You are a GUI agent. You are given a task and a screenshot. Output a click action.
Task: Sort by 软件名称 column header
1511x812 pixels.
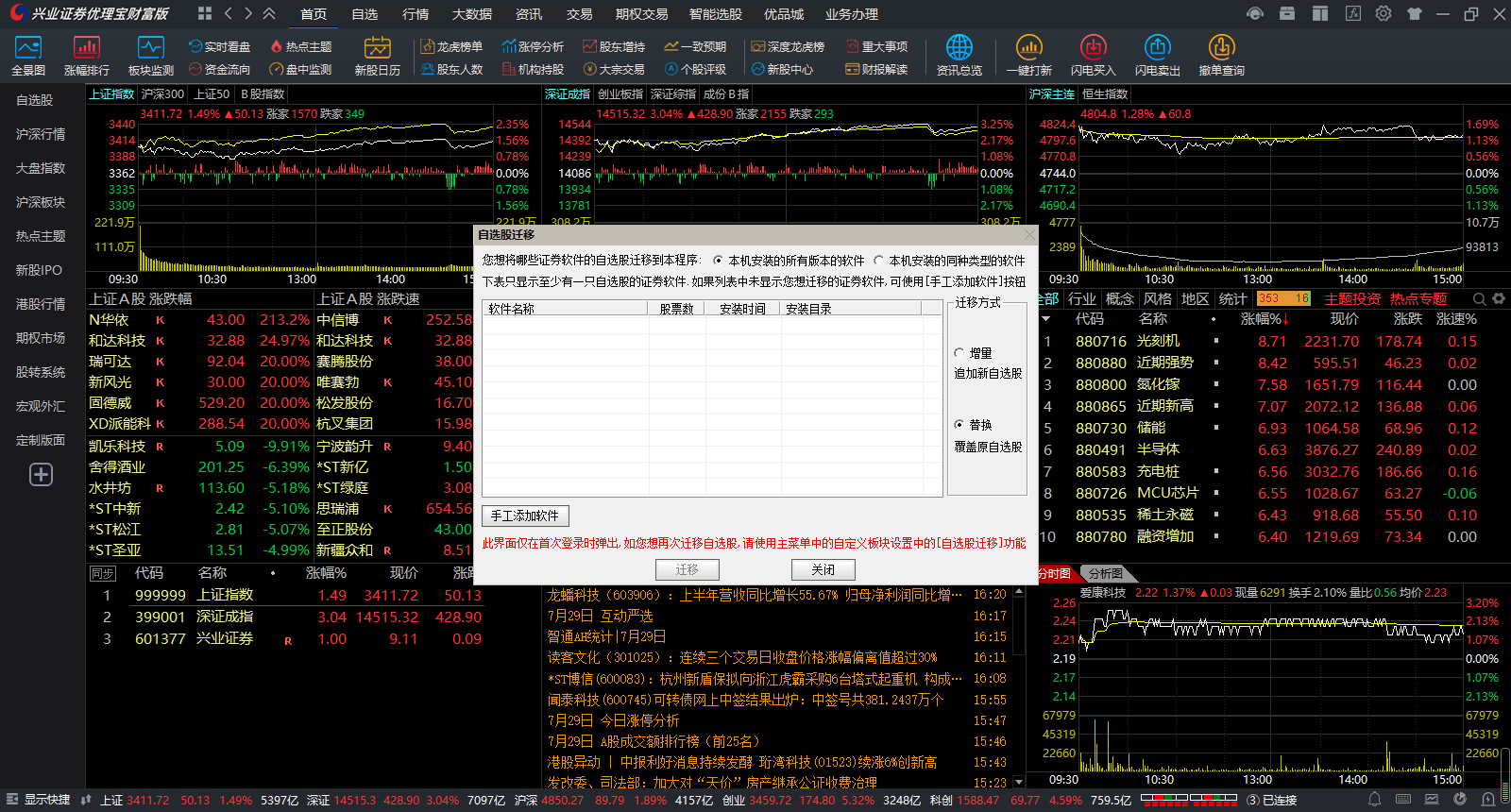pyautogui.click(x=565, y=309)
